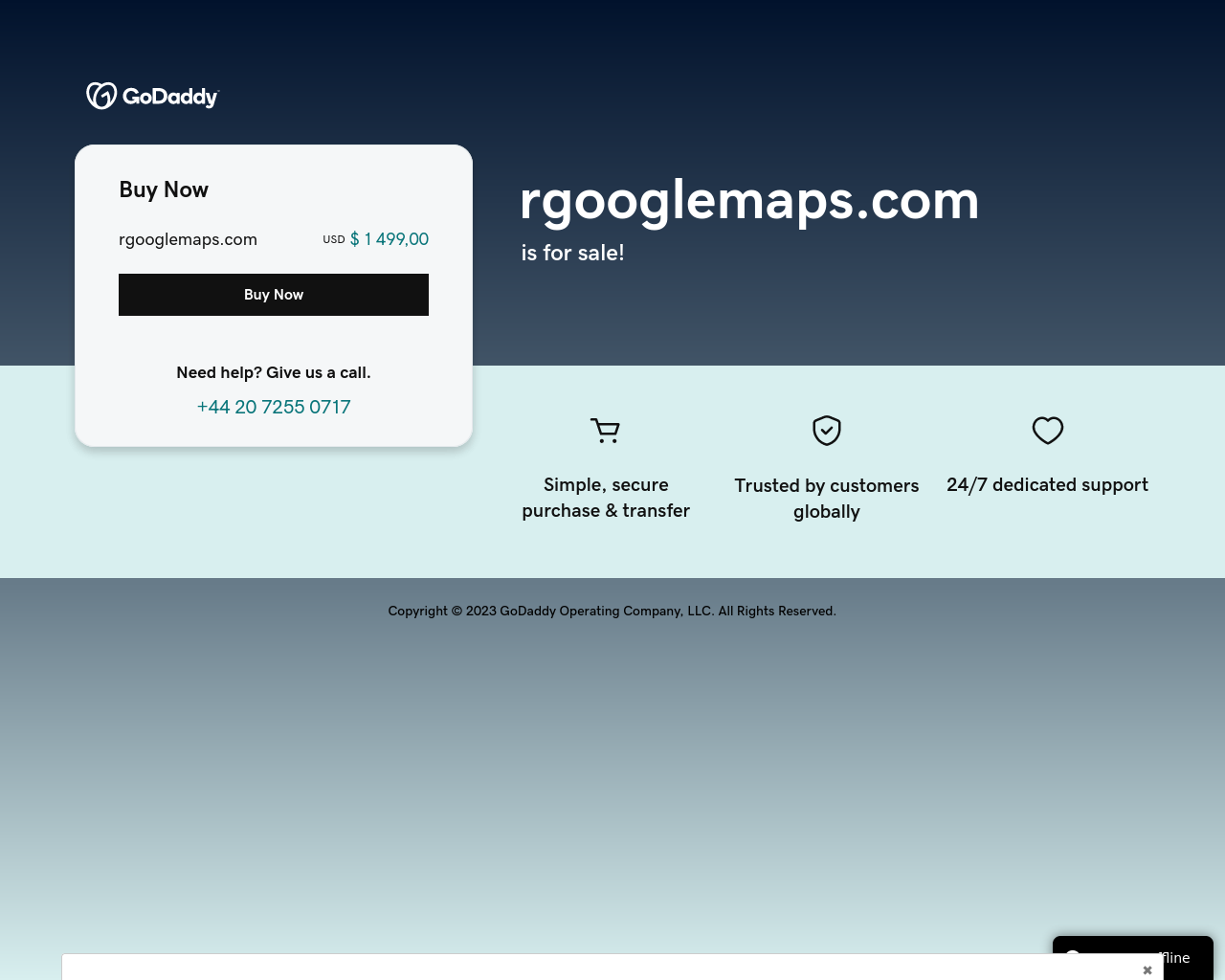Click the heart support icon
Image resolution: width=1225 pixels, height=980 pixels.
(x=1048, y=431)
